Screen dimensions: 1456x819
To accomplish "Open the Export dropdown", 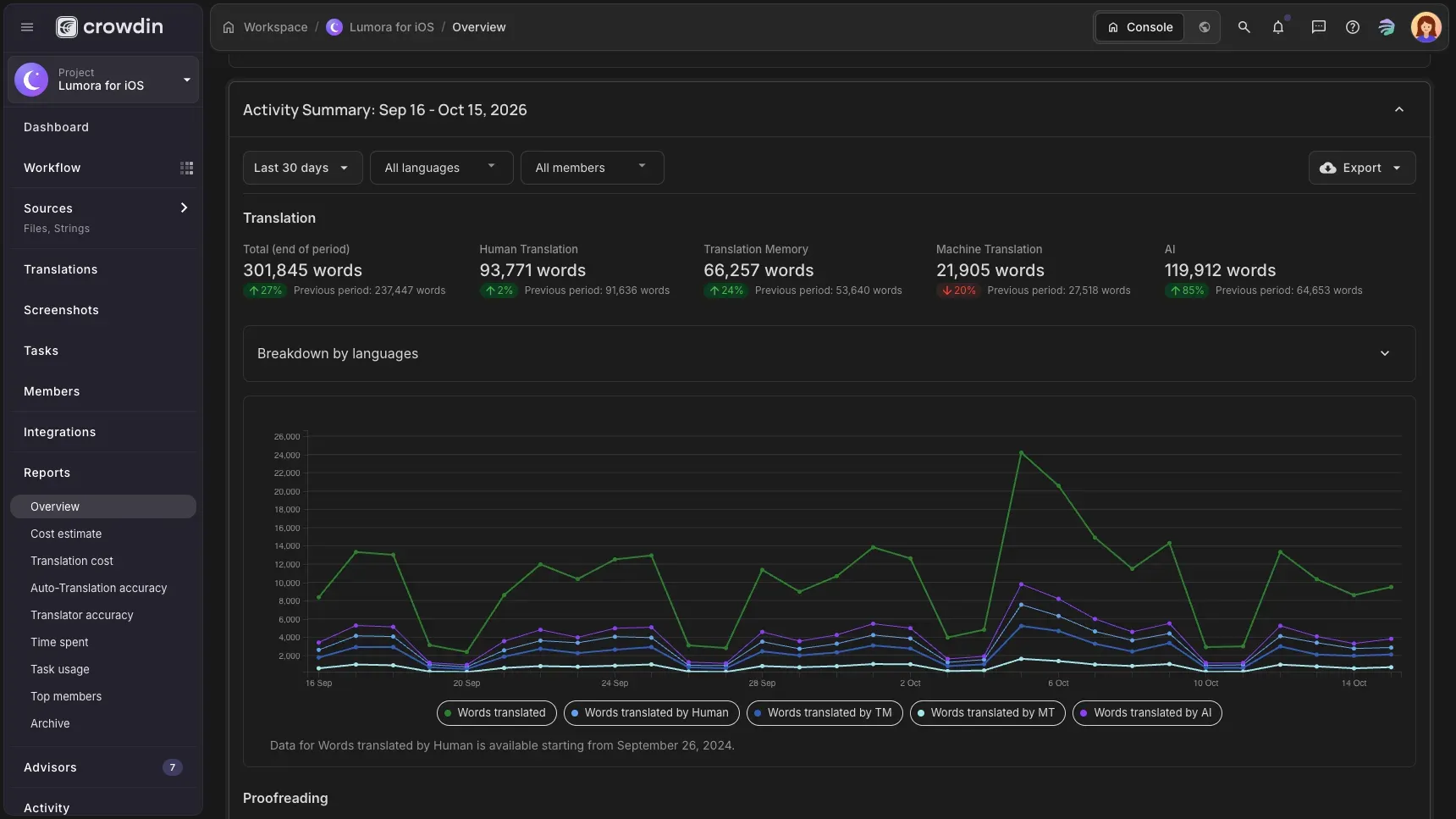I will click(1361, 168).
